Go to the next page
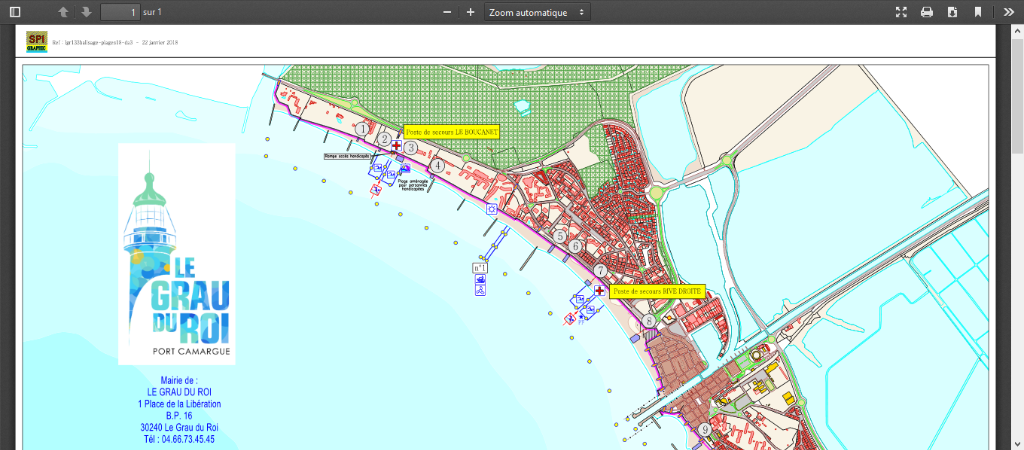Screen dimensions: 1024x450 (86, 12)
